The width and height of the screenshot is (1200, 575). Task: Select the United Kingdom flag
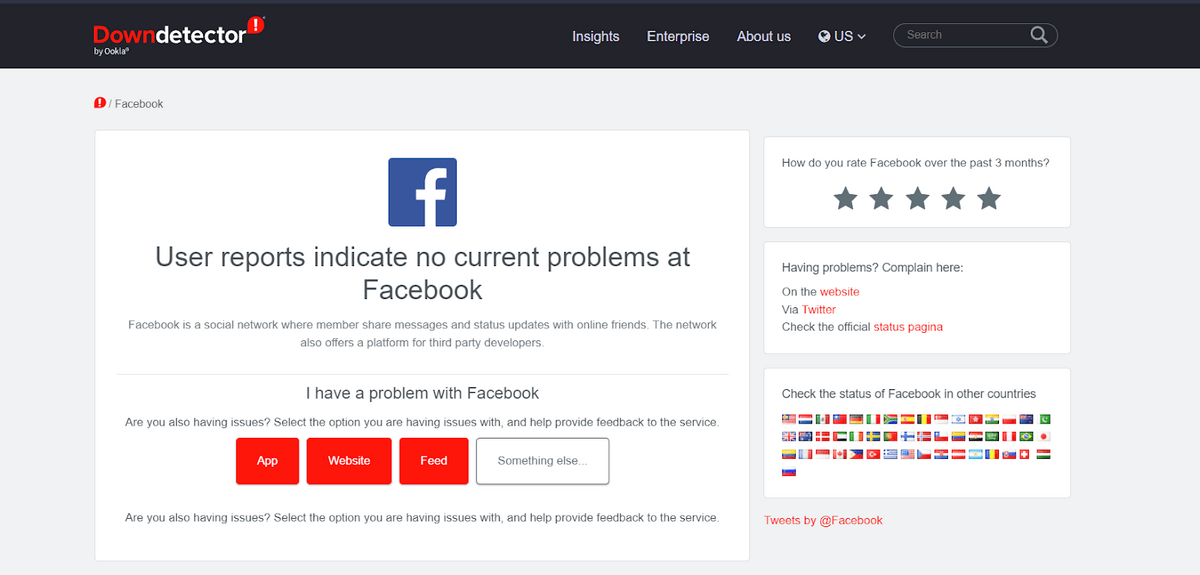788,437
